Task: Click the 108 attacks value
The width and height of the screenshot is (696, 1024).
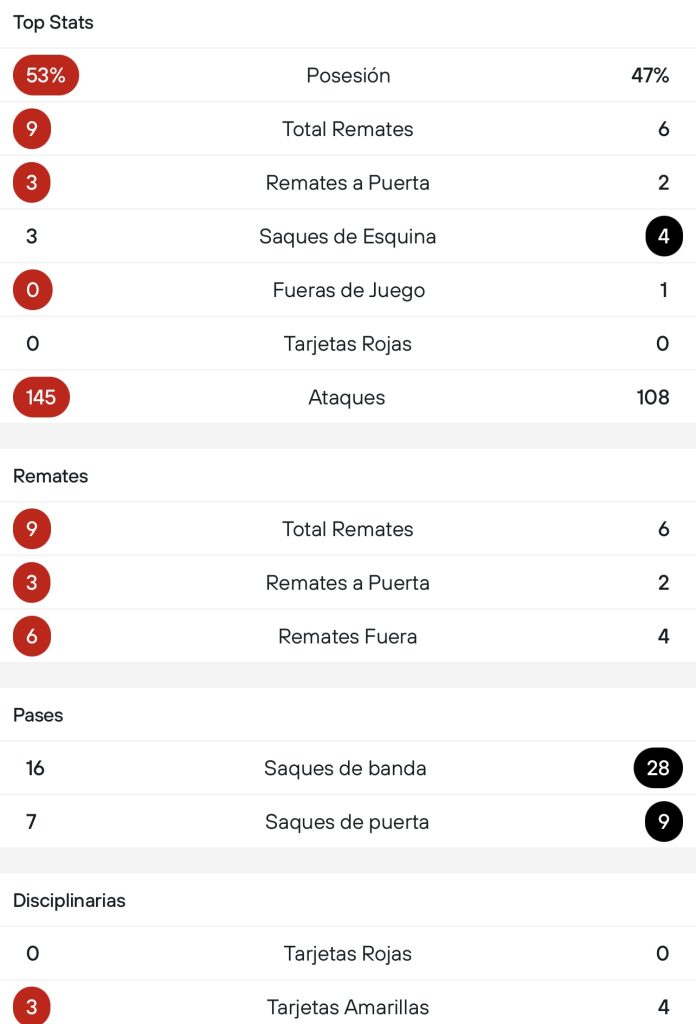Action: tap(653, 397)
